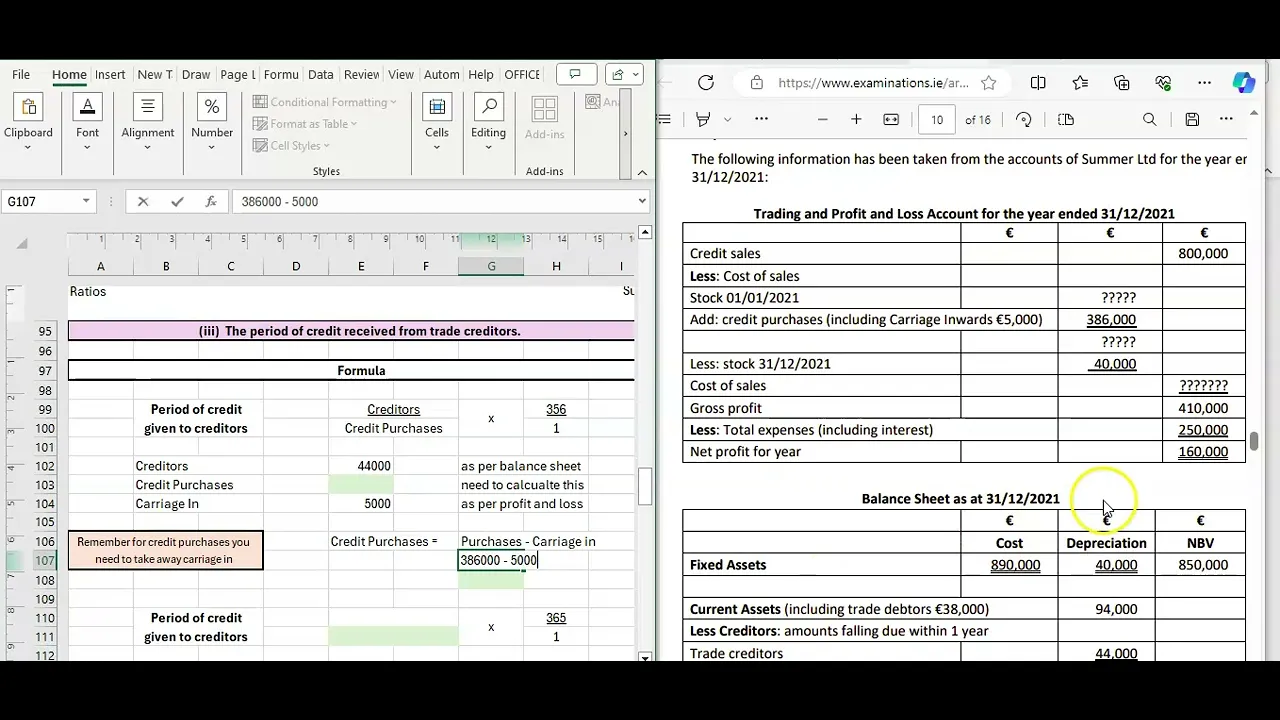Select the PDF highlight tool

pyautogui.click(x=703, y=119)
